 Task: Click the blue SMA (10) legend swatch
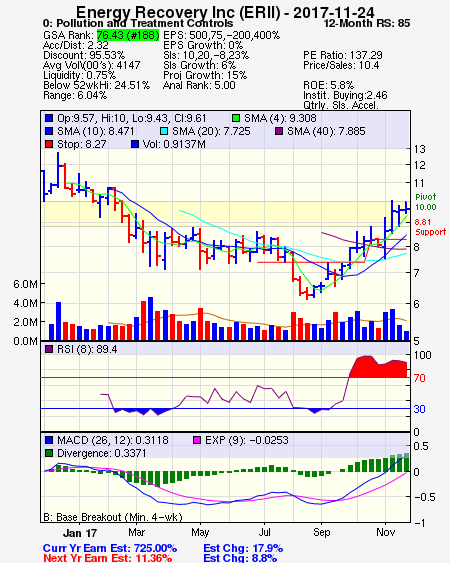(49, 131)
